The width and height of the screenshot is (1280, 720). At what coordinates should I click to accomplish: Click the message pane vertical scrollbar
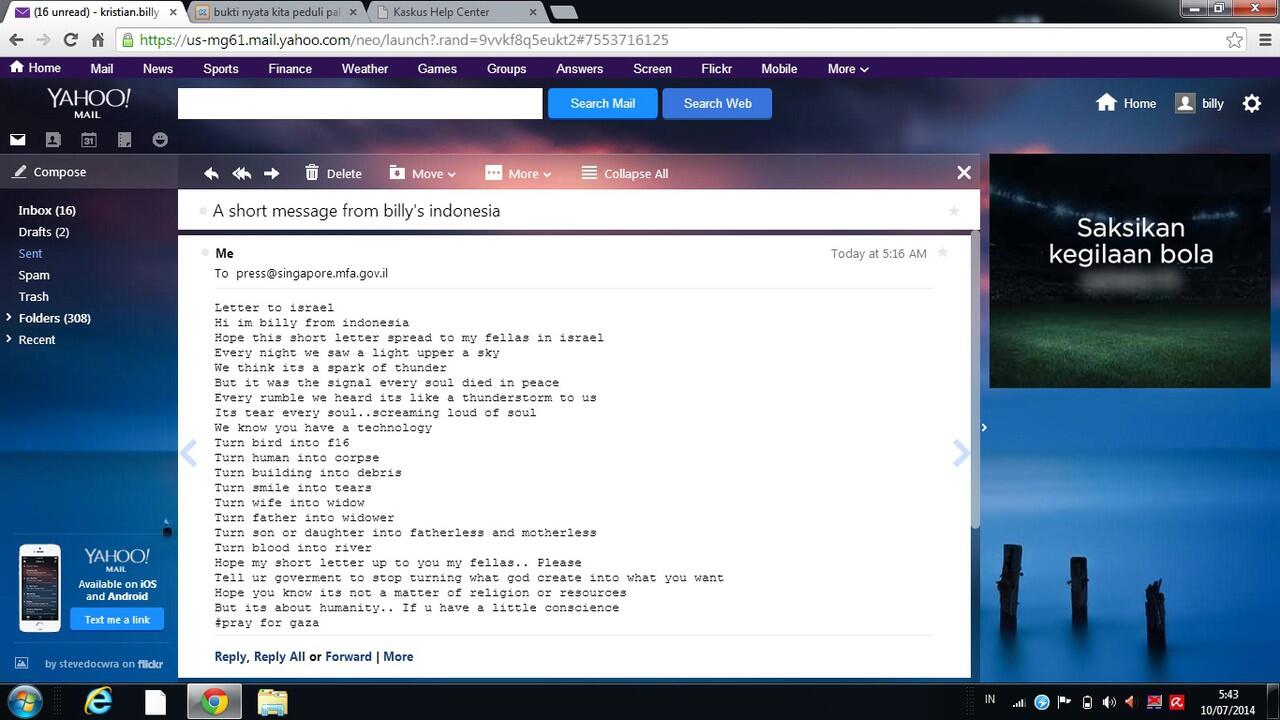(975, 380)
